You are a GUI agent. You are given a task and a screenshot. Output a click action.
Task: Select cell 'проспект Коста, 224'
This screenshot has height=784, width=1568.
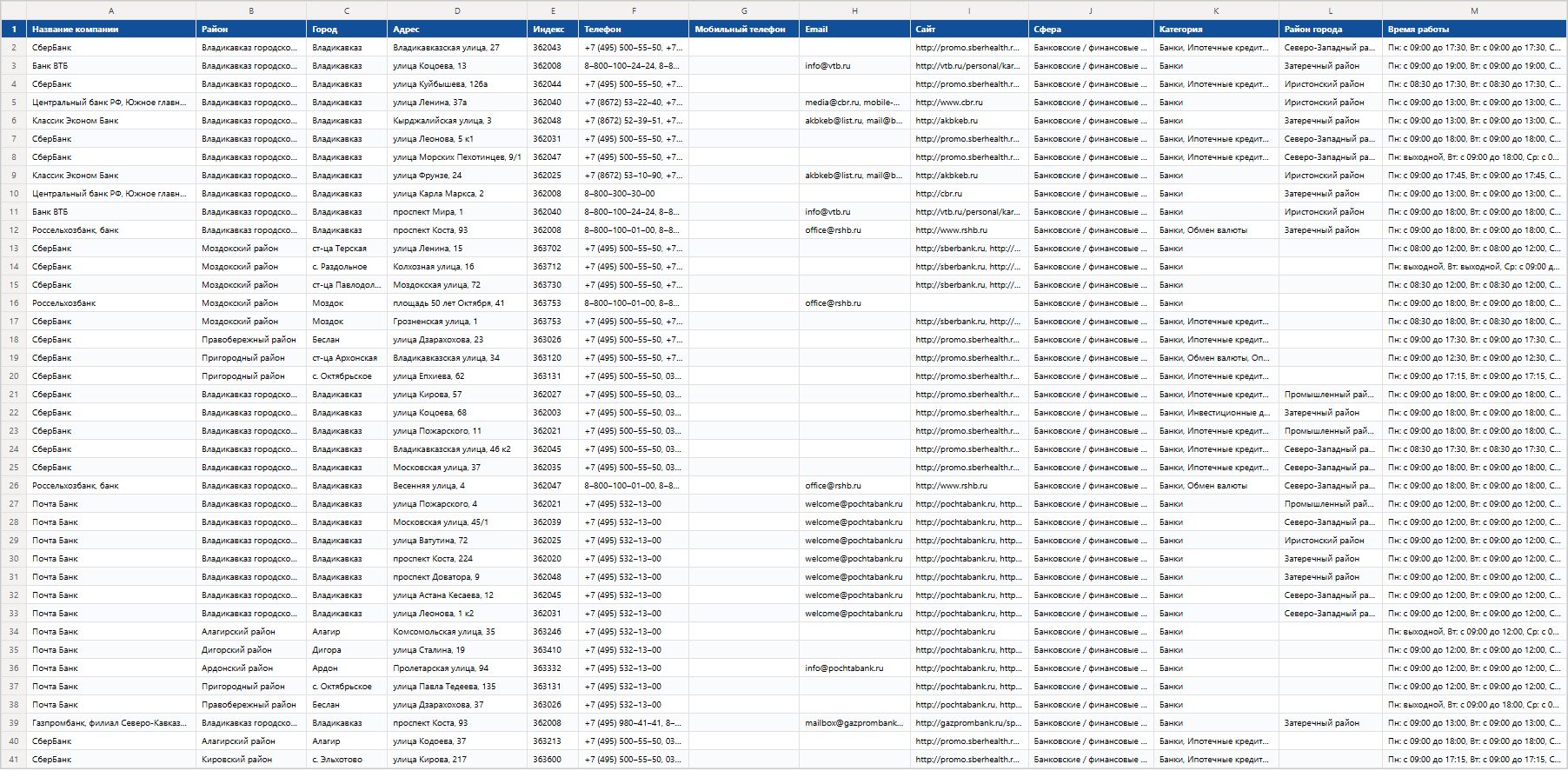pyautogui.click(x=457, y=559)
